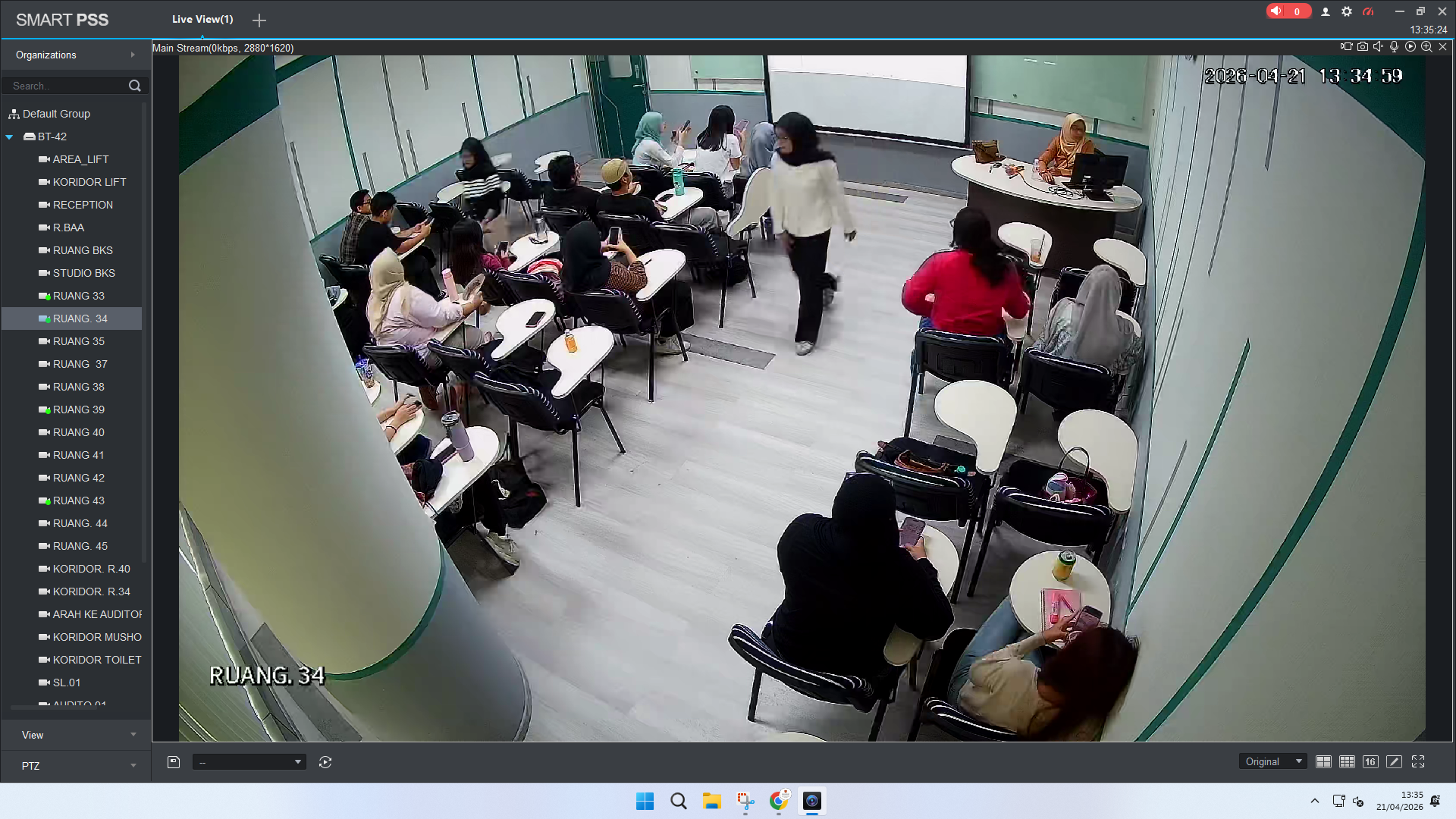Screen dimensions: 1456x819
Task: Save the current view layout
Action: [174, 762]
